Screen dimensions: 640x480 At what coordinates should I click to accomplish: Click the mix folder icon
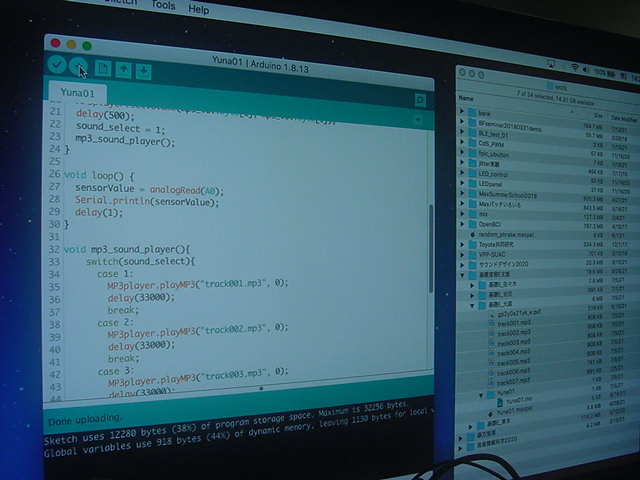pos(473,214)
